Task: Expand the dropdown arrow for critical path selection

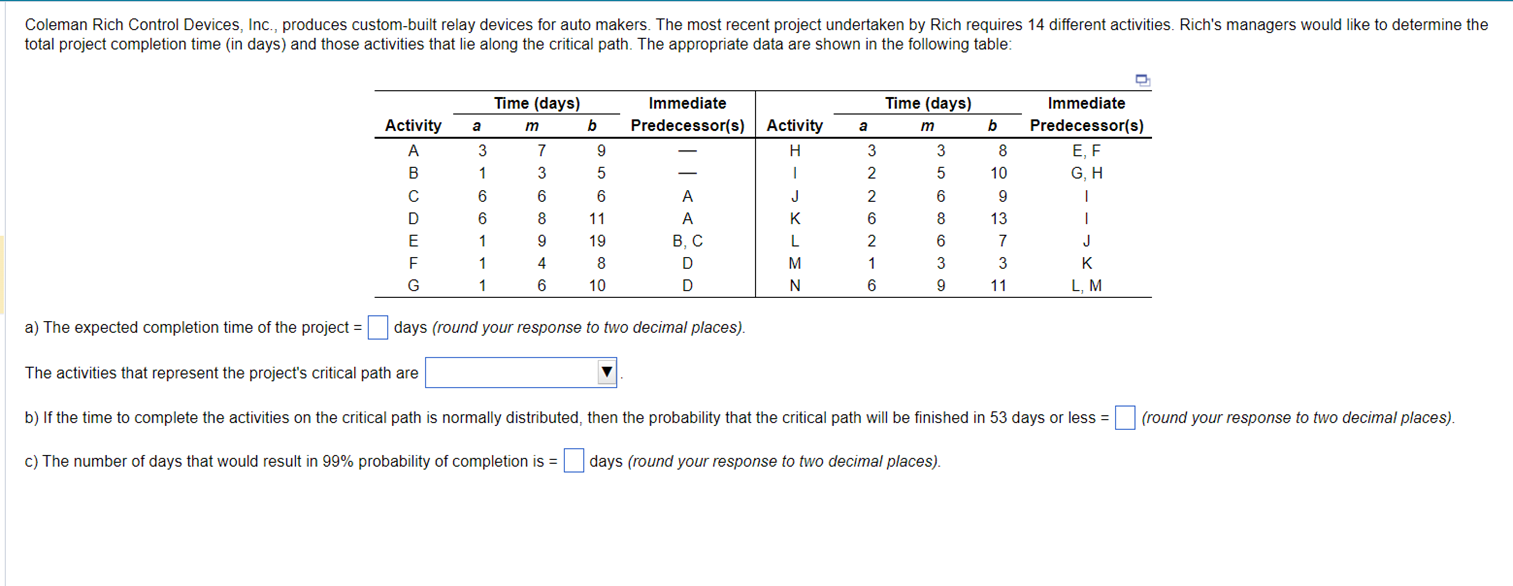Action: pyautogui.click(x=608, y=372)
